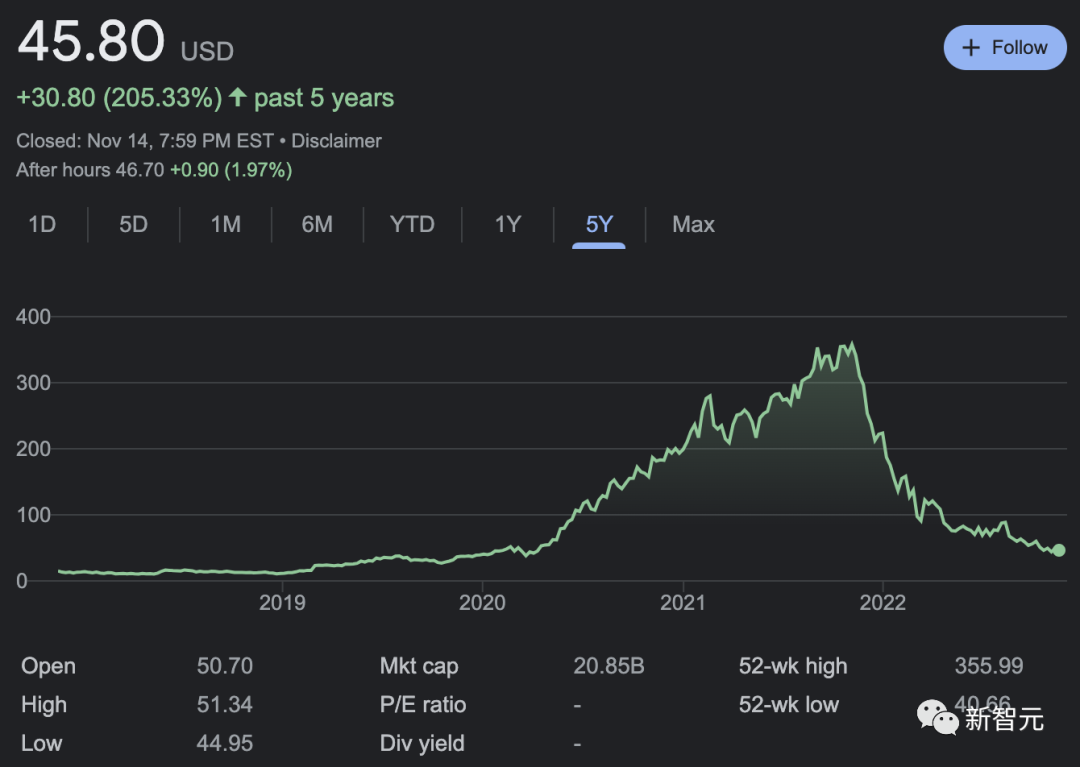This screenshot has width=1080, height=767.
Task: Switch to the 1M range tab
Action: click(225, 224)
